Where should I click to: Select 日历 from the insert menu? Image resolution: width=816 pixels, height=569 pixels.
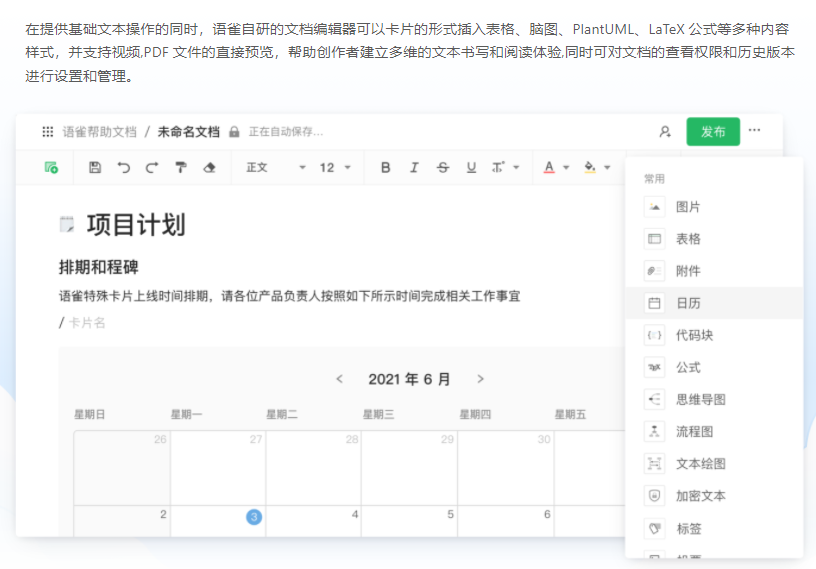(x=714, y=303)
